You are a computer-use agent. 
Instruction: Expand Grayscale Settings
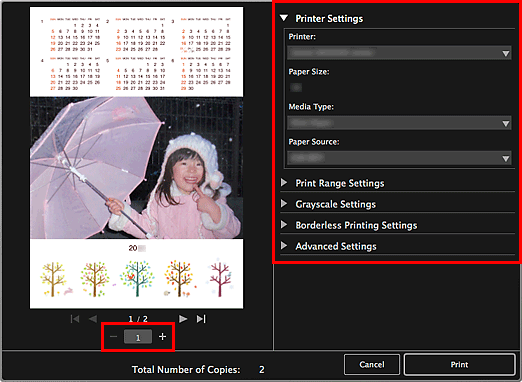[284, 204]
